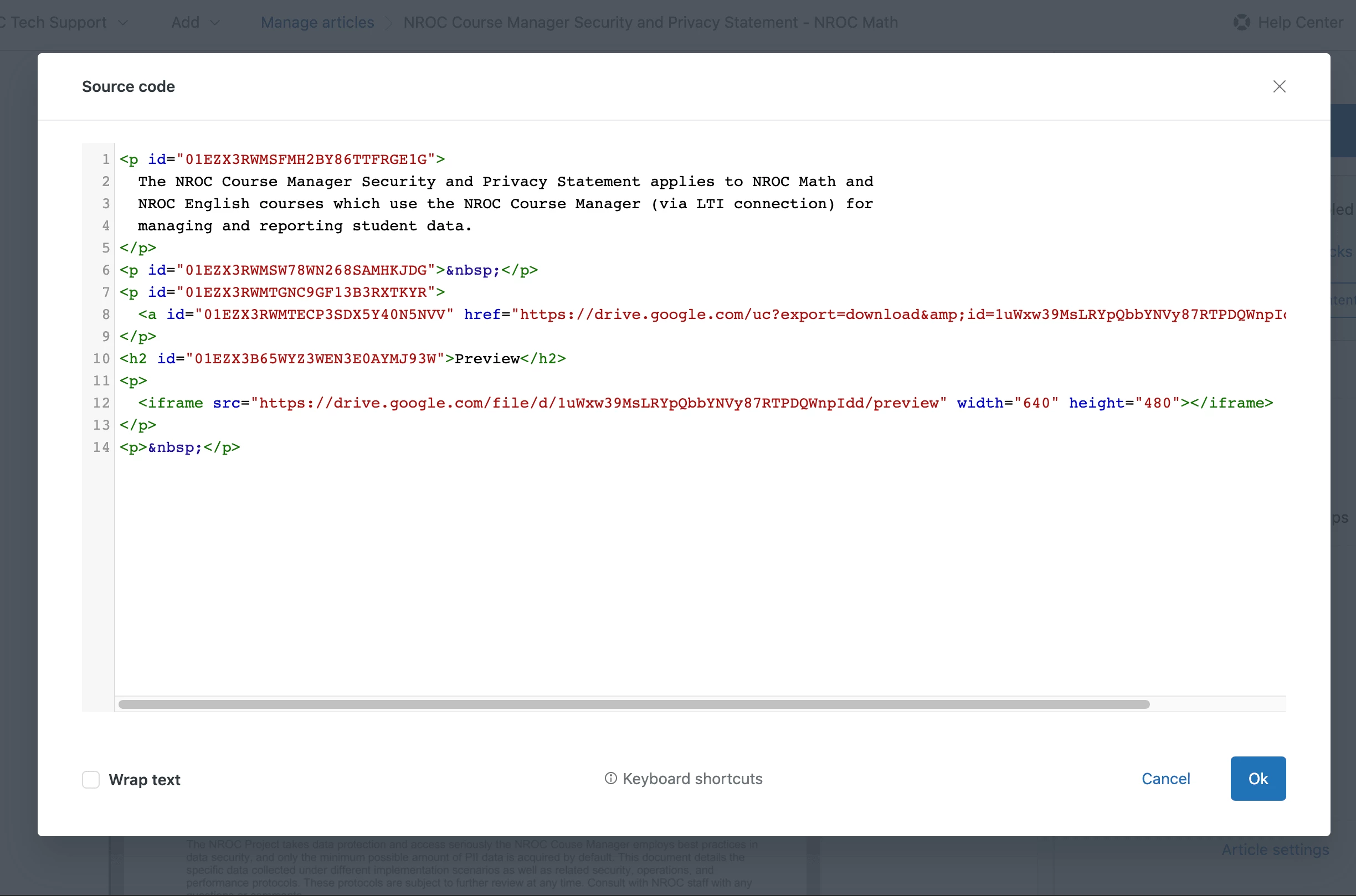The image size is (1356, 896).
Task: Open Article settings behind dialog
Action: pyautogui.click(x=1275, y=849)
